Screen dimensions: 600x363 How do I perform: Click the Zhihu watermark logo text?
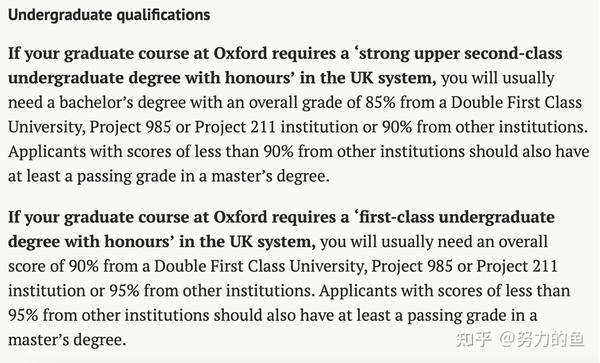click(473, 339)
